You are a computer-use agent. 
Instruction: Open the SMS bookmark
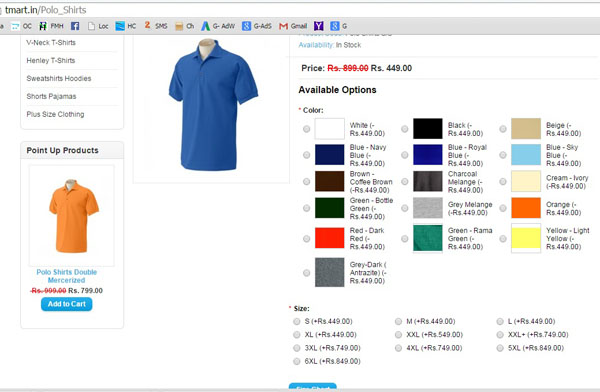point(156,26)
